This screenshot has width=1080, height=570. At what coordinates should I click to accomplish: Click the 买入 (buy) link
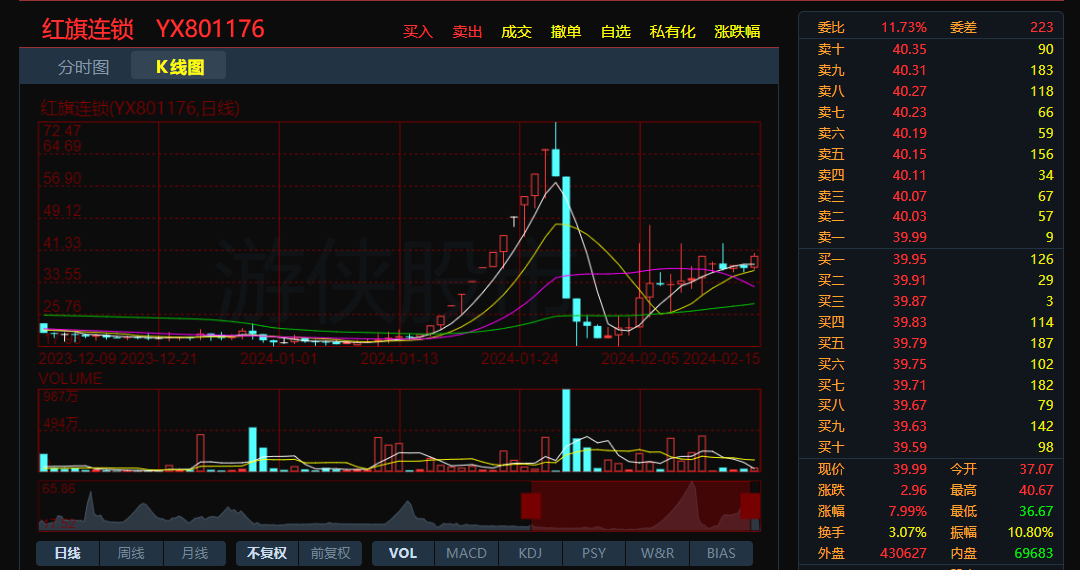[418, 32]
